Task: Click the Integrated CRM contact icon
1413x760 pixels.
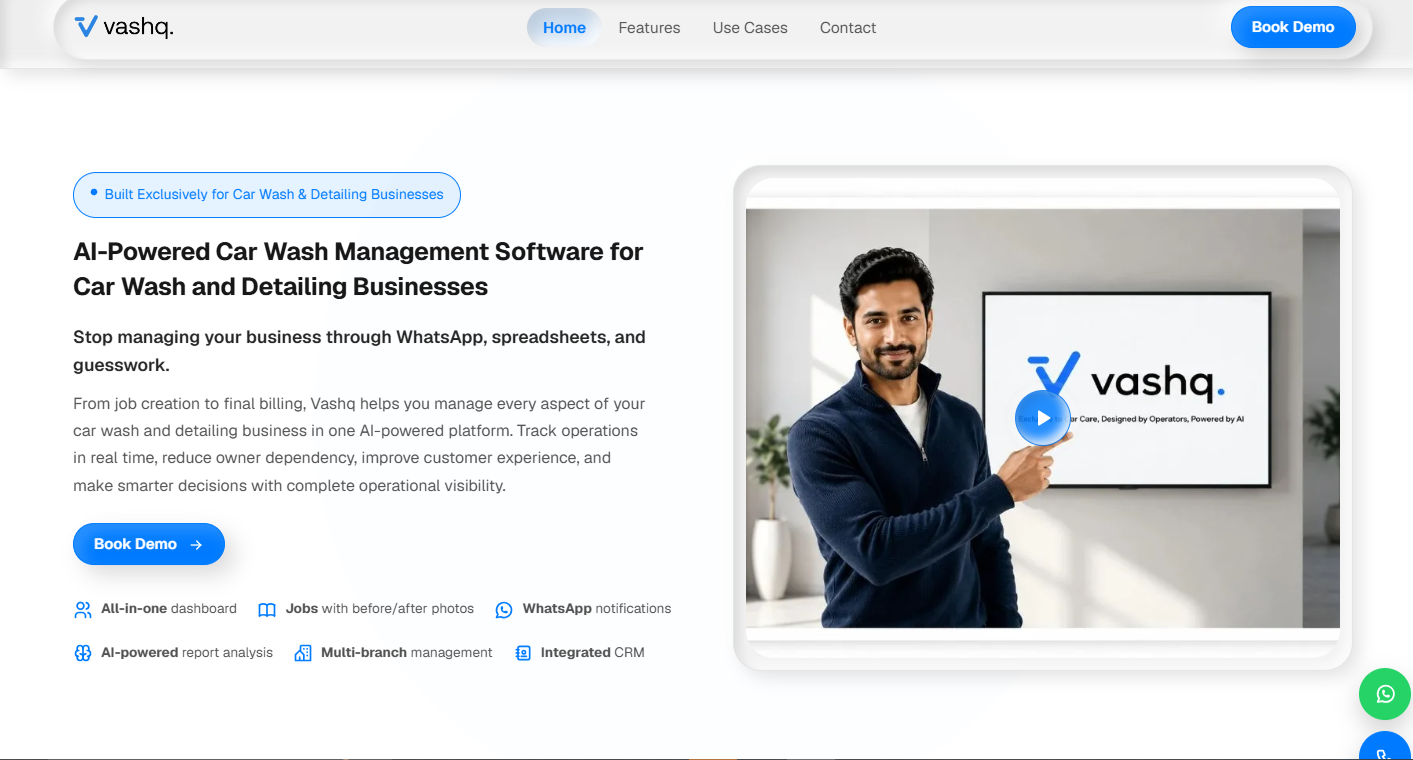Action: (x=523, y=653)
